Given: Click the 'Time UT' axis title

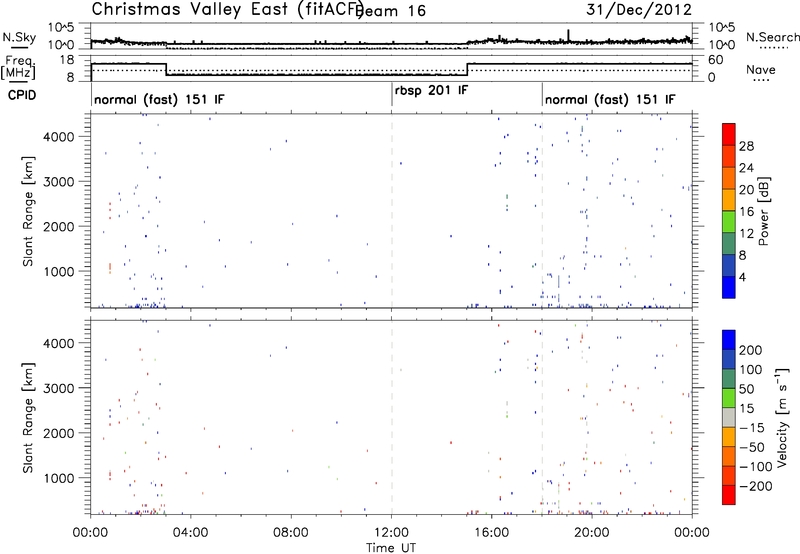Looking at the screenshot, I should pyautogui.click(x=391, y=547).
